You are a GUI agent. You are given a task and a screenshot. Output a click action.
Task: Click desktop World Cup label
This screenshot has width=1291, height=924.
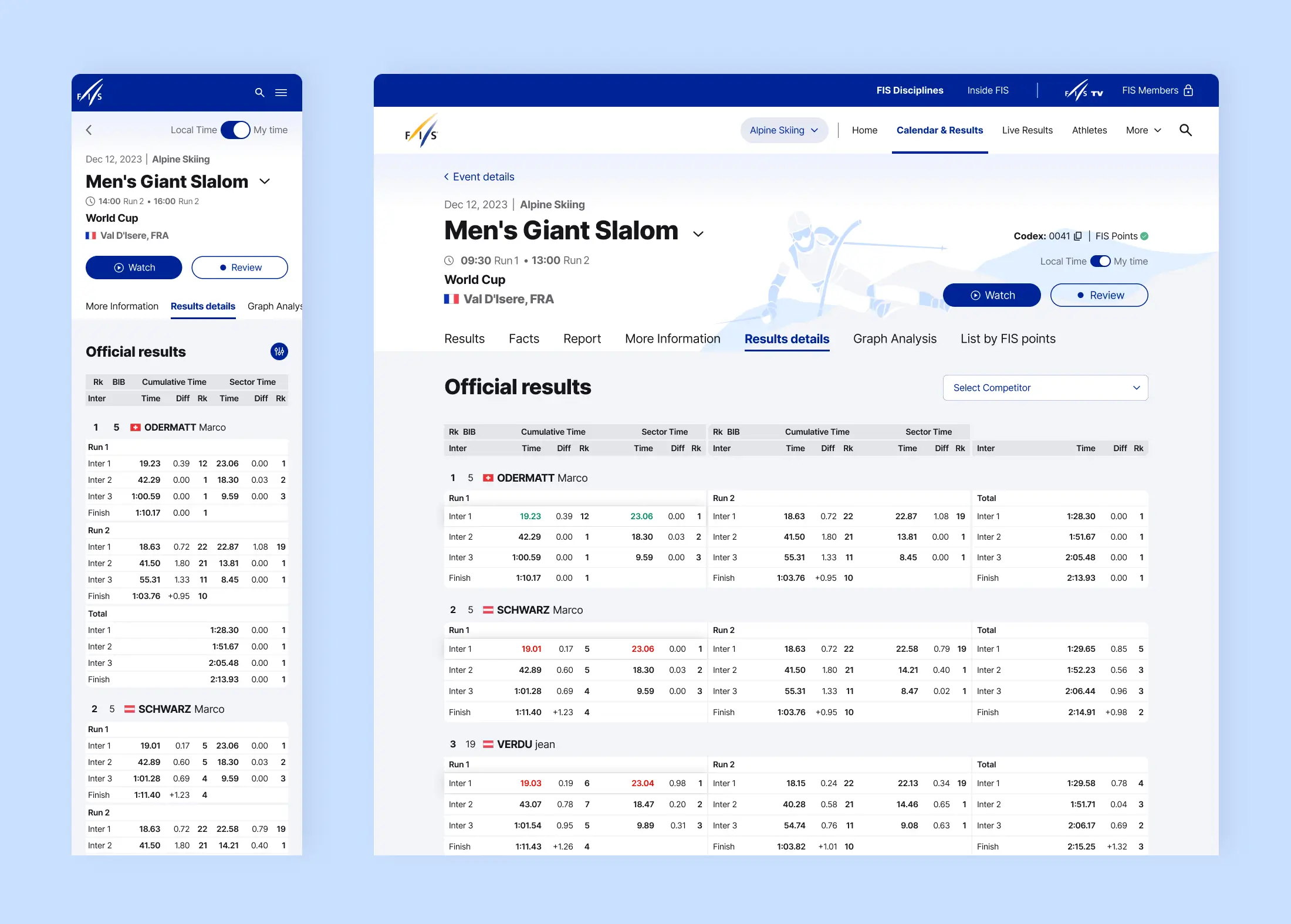click(475, 280)
